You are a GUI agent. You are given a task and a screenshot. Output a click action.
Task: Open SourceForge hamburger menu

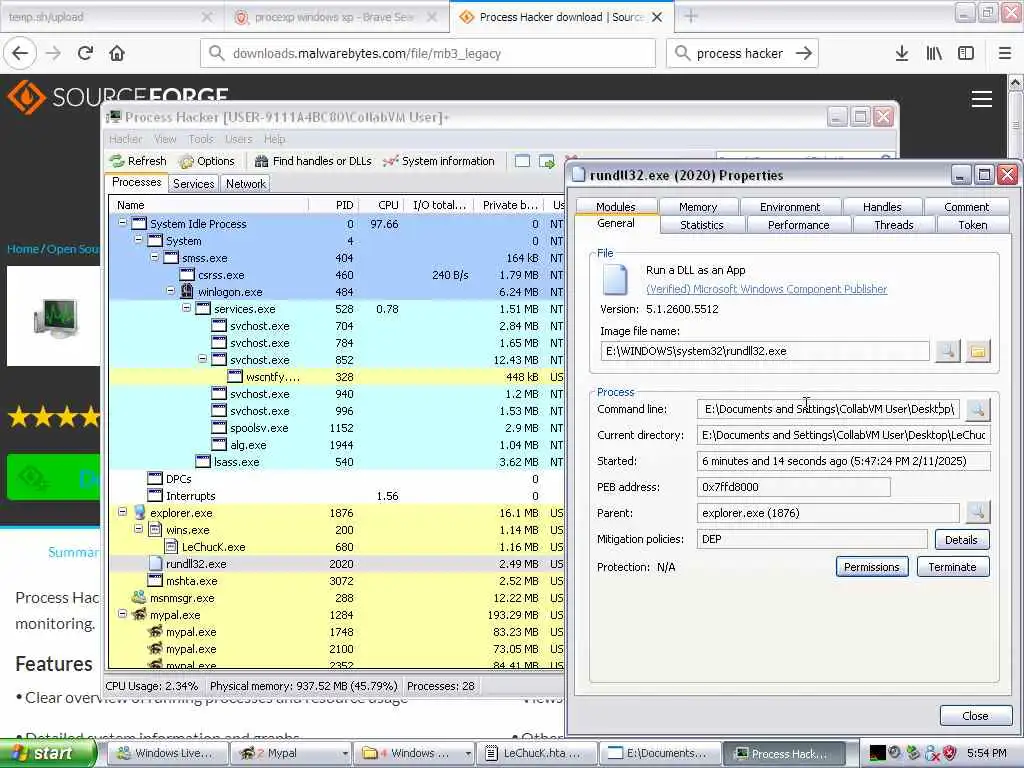(982, 99)
